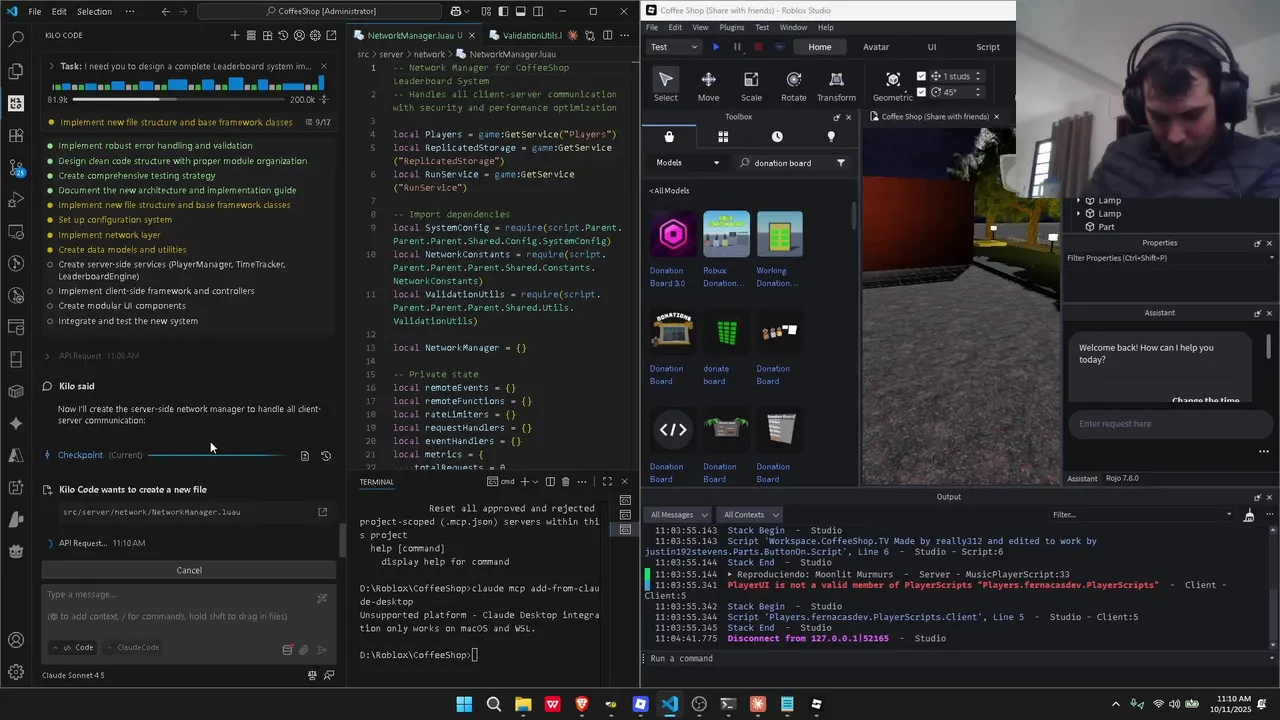This screenshot has height=720, width=1280.
Task: Close the current Kilo task with X
Action: pyautogui.click(x=323, y=66)
